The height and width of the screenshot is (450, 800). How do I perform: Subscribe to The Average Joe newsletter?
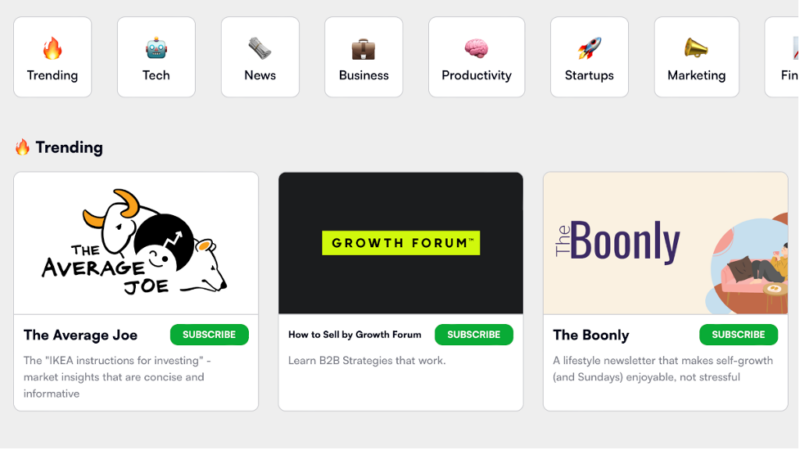[x=209, y=335]
